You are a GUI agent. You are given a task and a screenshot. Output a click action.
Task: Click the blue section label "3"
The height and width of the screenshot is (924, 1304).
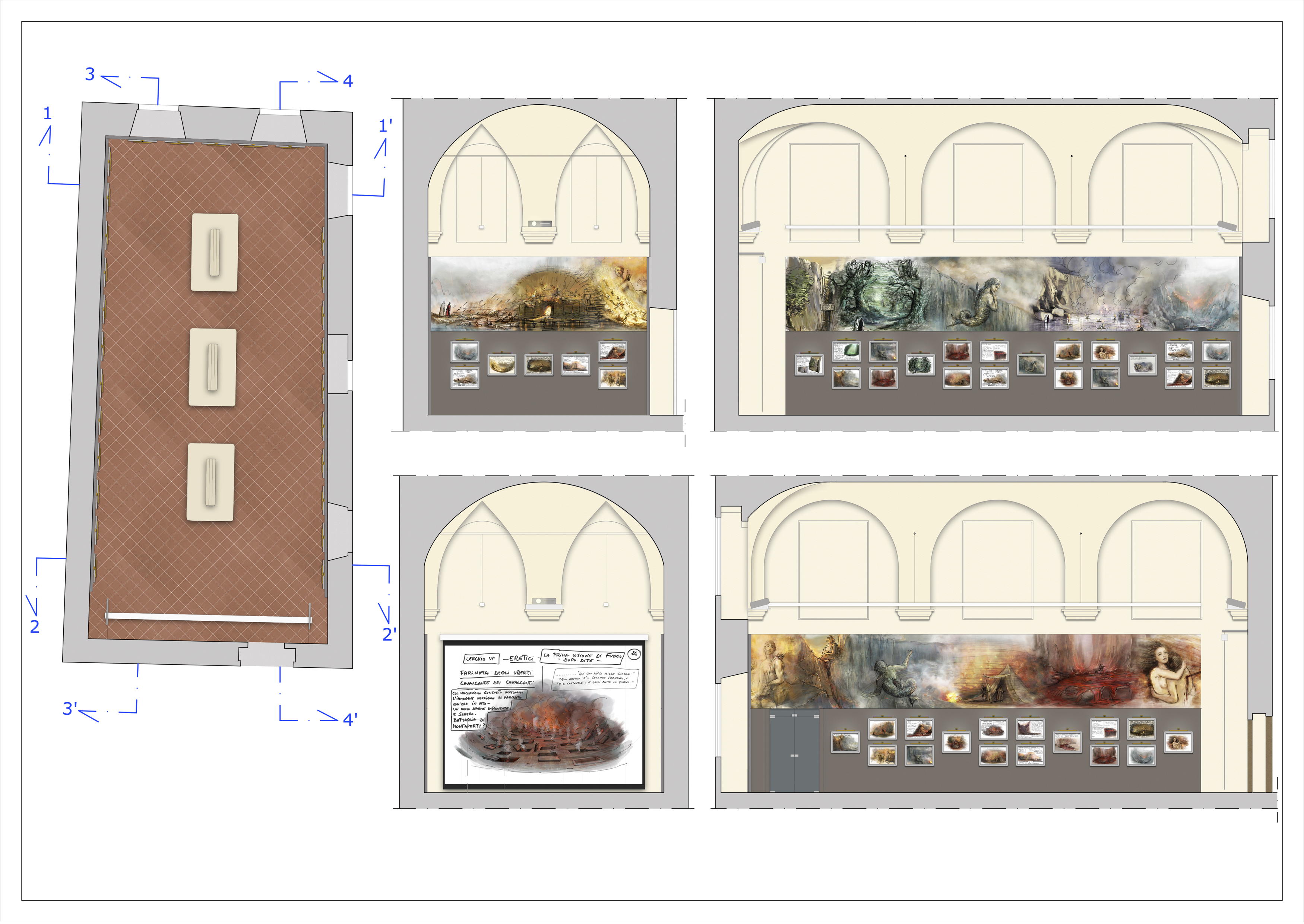point(90,74)
